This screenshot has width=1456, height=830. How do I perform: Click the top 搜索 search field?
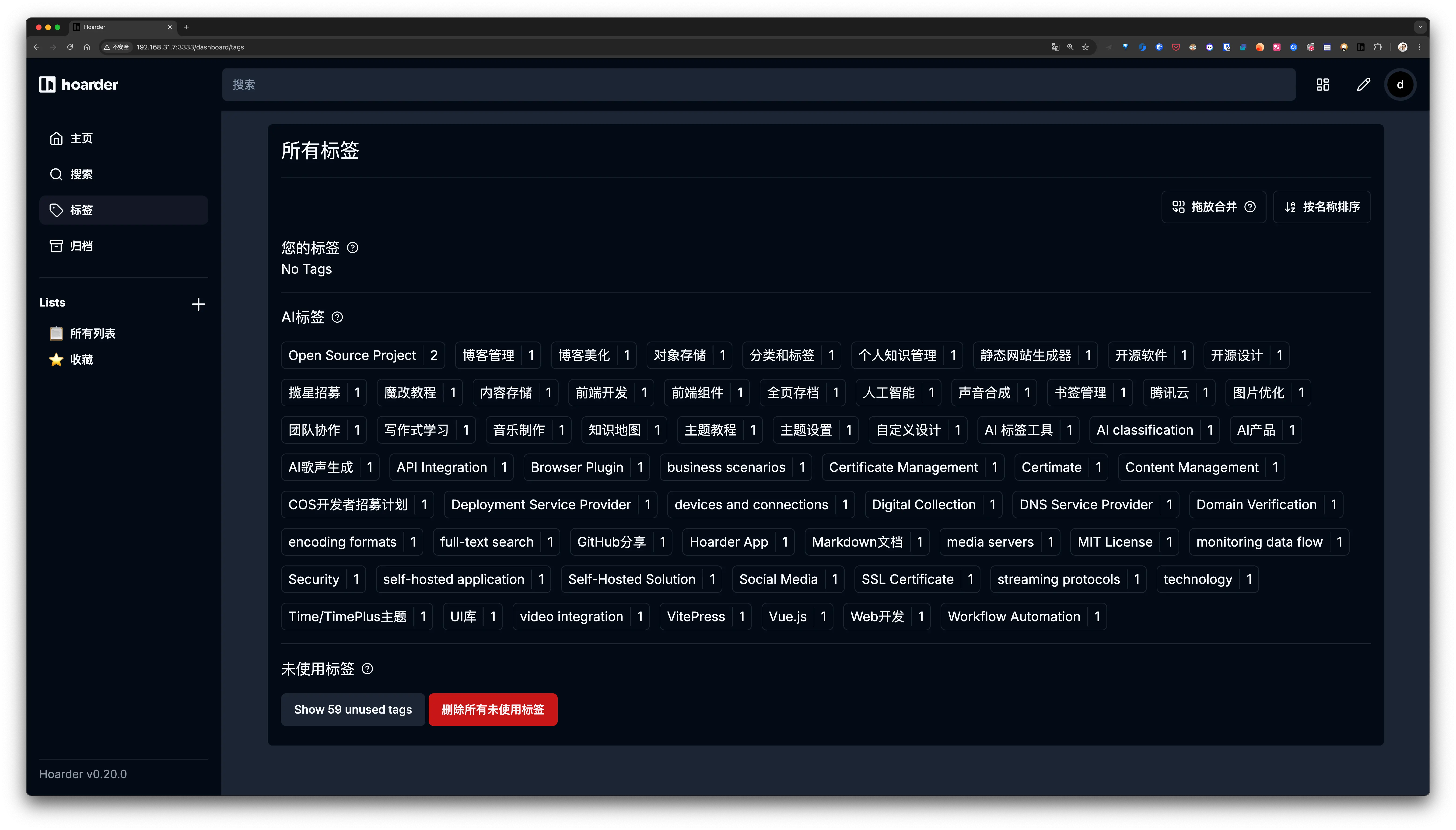click(758, 85)
